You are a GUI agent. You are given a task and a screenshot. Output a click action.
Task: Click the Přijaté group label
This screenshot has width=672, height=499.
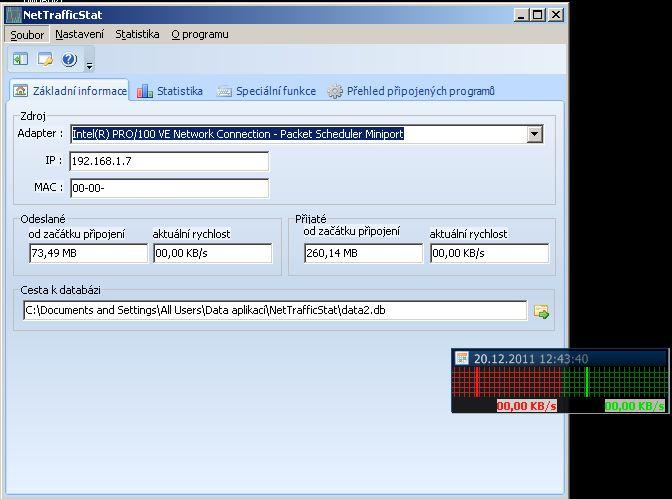point(311,219)
